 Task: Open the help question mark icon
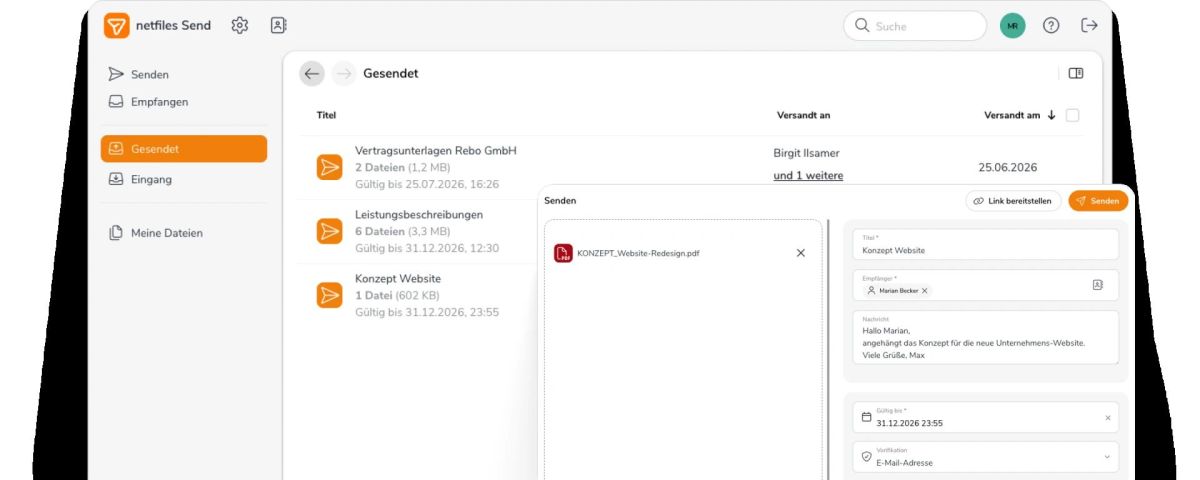point(1051,26)
